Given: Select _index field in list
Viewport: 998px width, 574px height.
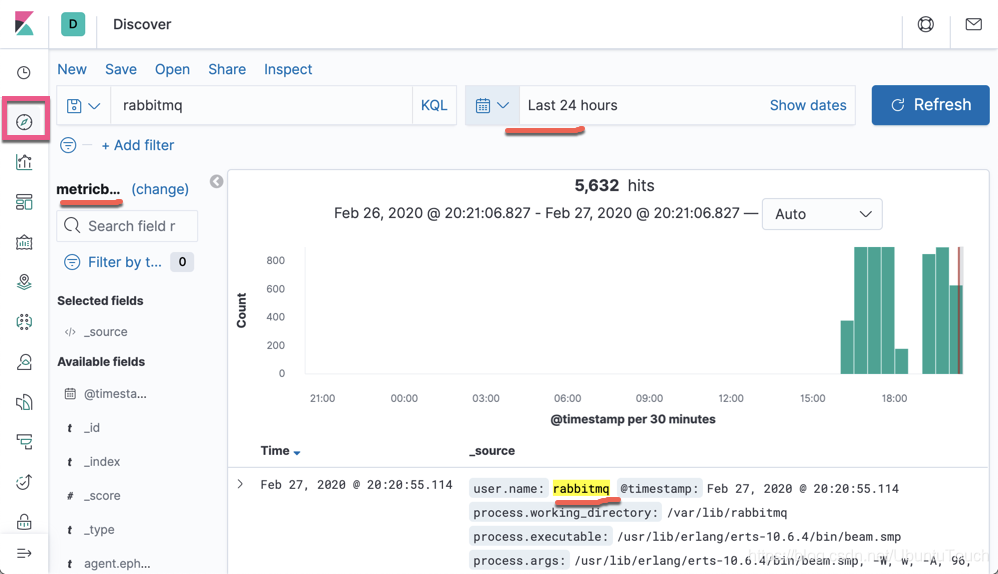Looking at the screenshot, I should (x=102, y=461).
